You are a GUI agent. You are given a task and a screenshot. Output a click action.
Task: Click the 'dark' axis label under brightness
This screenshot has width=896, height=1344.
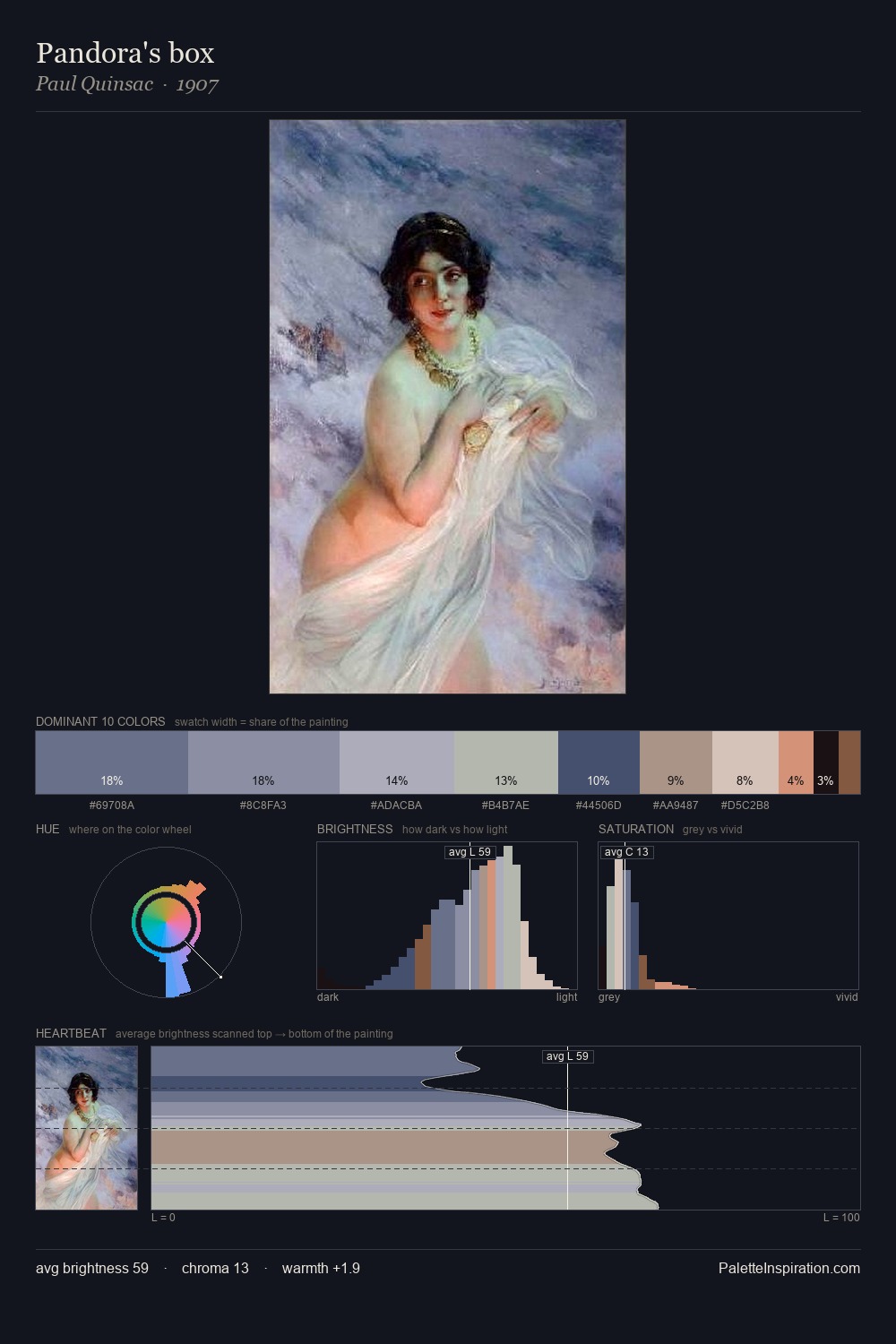tap(328, 997)
